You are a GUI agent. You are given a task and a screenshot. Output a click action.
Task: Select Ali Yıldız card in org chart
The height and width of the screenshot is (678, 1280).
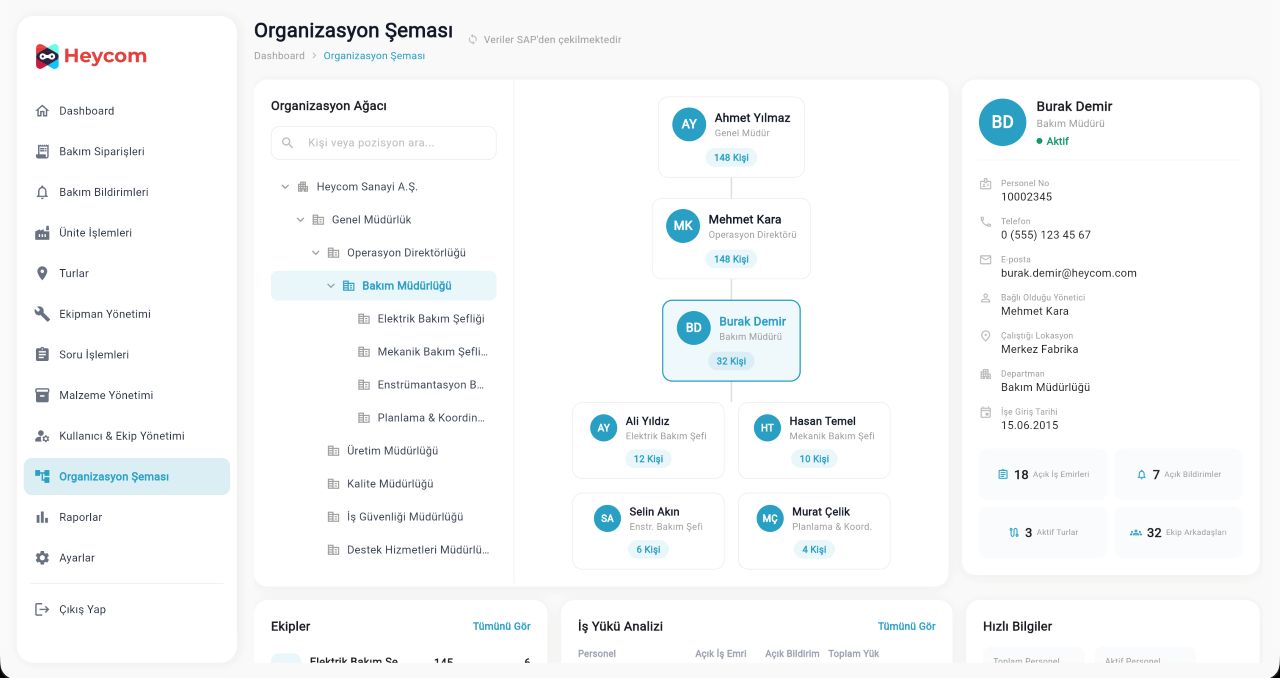point(648,440)
